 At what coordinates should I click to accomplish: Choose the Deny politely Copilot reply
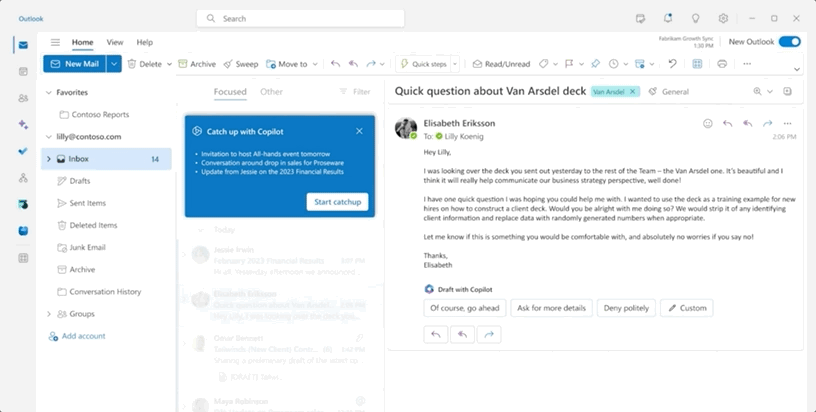pyautogui.click(x=626, y=308)
